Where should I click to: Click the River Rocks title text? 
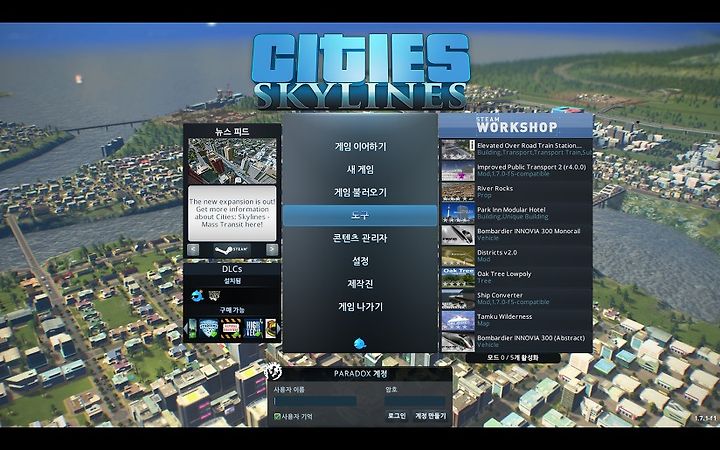(x=495, y=188)
